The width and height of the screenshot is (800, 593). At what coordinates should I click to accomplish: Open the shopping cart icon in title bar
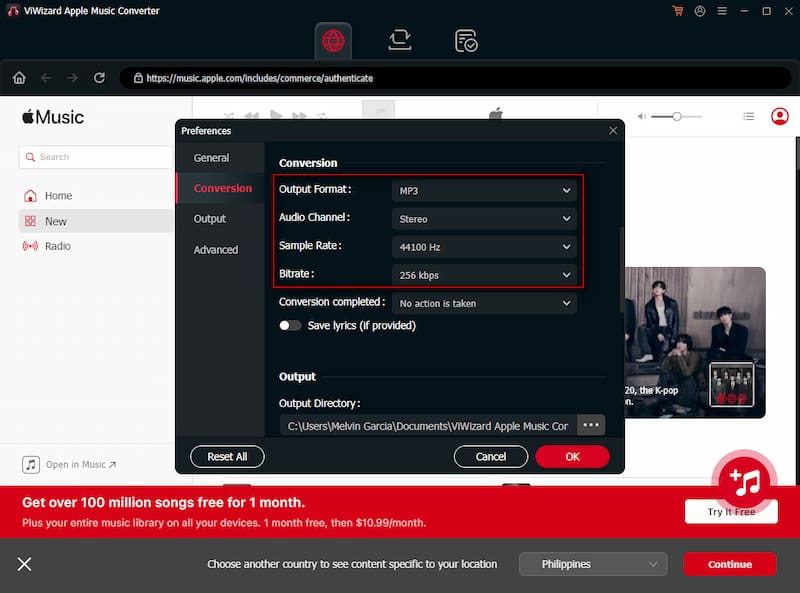point(678,11)
